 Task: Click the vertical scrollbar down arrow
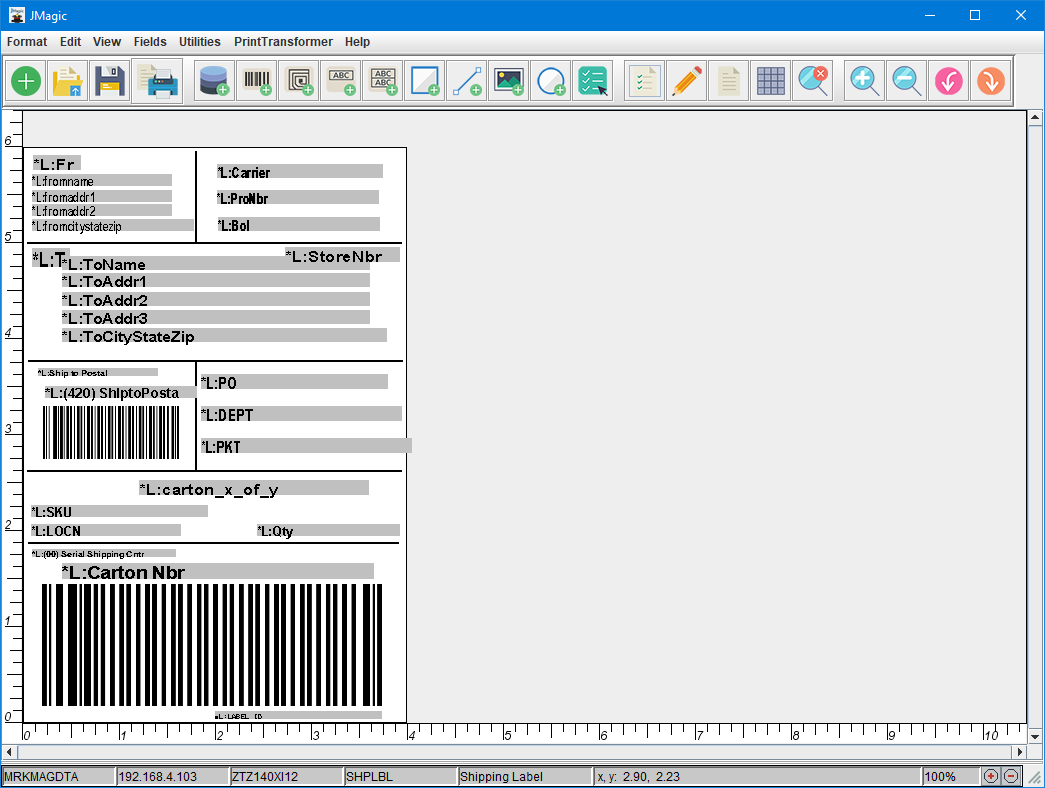click(1035, 737)
